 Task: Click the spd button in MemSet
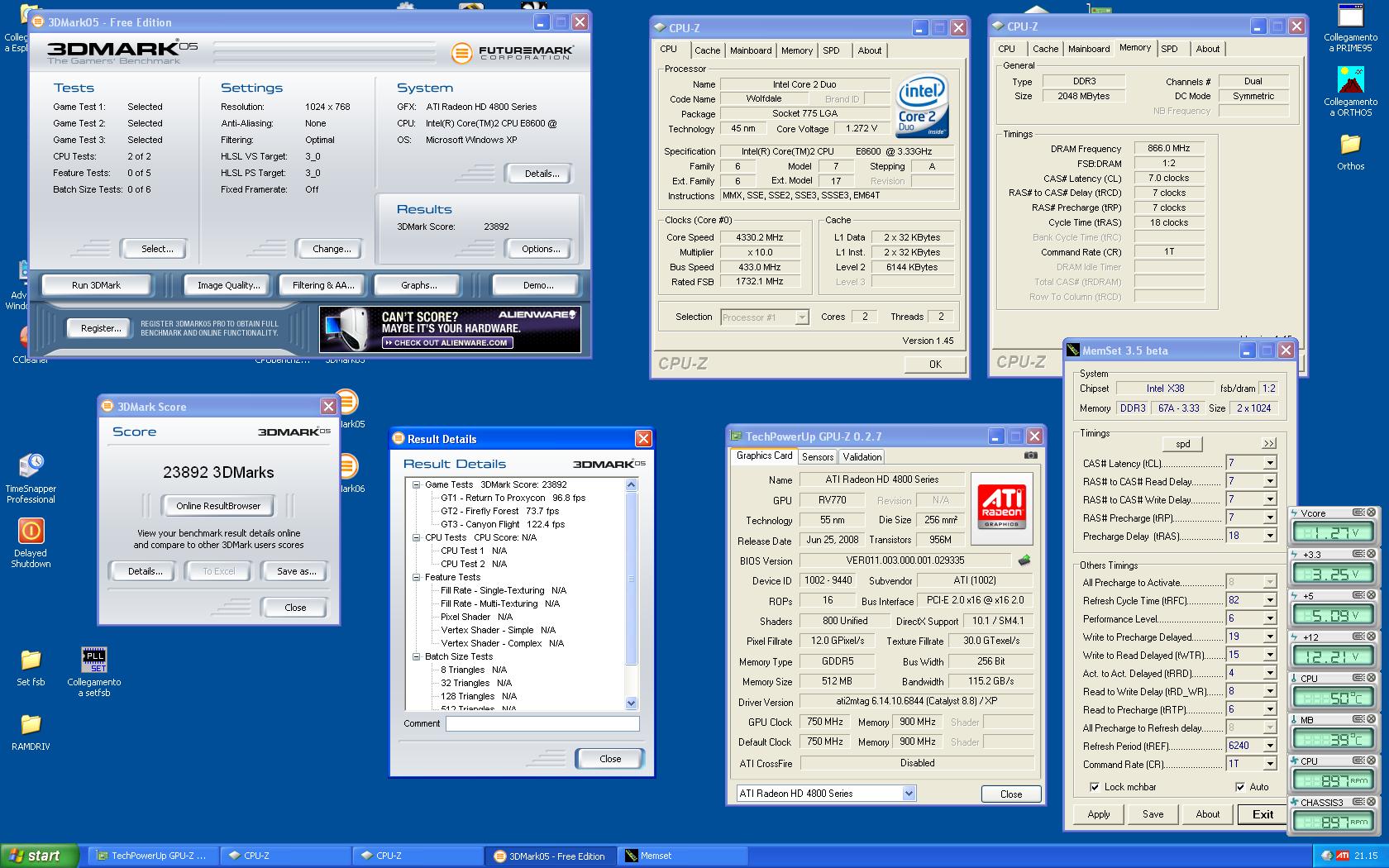tap(1183, 444)
